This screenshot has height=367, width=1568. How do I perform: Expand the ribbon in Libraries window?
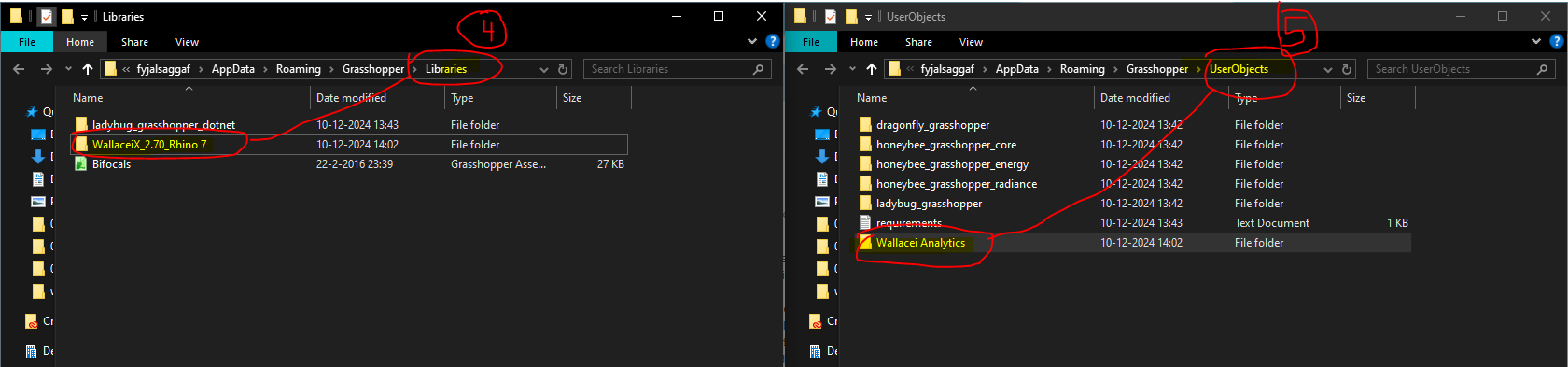752,41
